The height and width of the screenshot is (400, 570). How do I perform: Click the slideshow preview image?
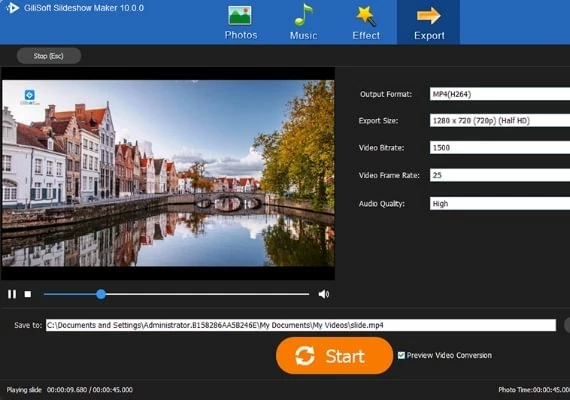(x=168, y=173)
